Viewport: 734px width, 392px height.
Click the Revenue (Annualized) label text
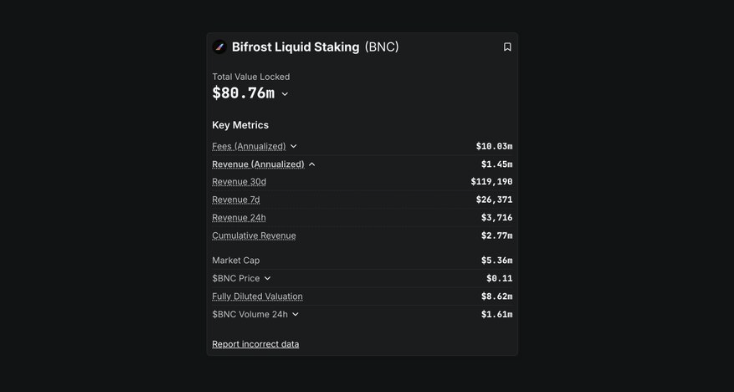click(258, 164)
